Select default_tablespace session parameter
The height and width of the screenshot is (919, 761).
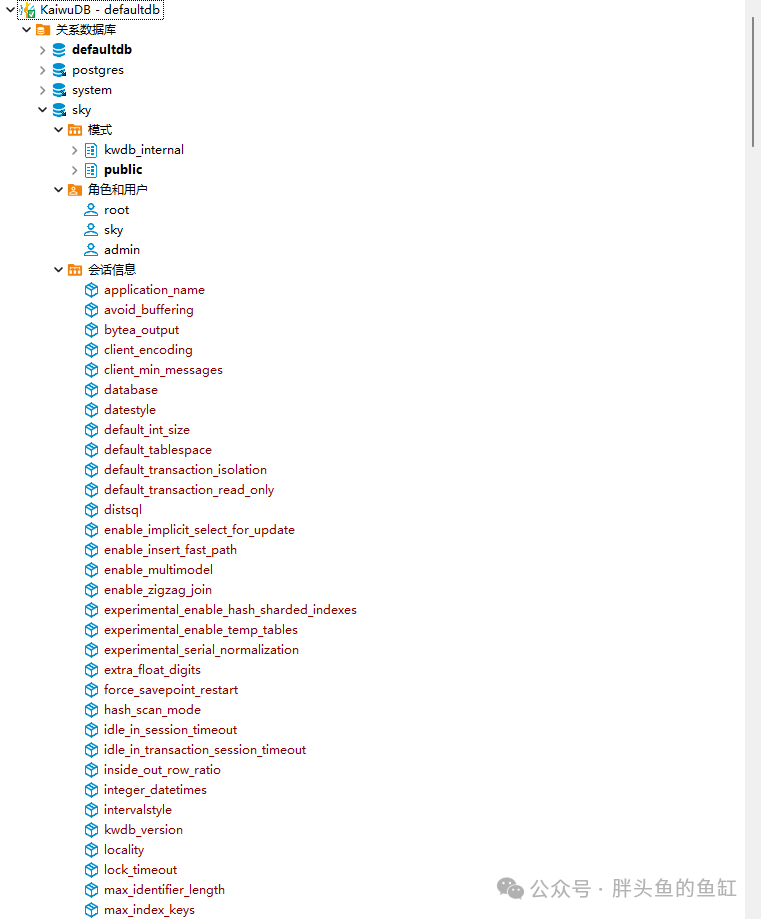(158, 450)
